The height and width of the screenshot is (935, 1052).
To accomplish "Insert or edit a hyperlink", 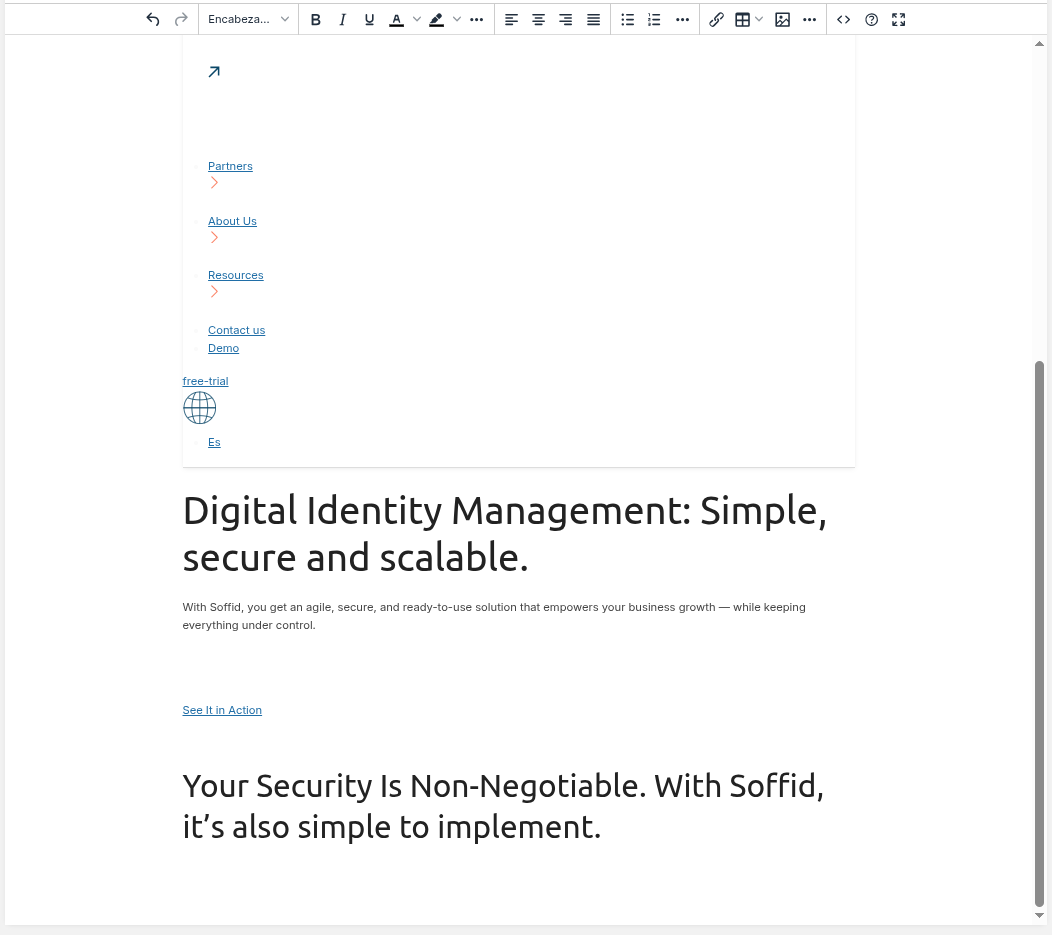I will (x=716, y=19).
